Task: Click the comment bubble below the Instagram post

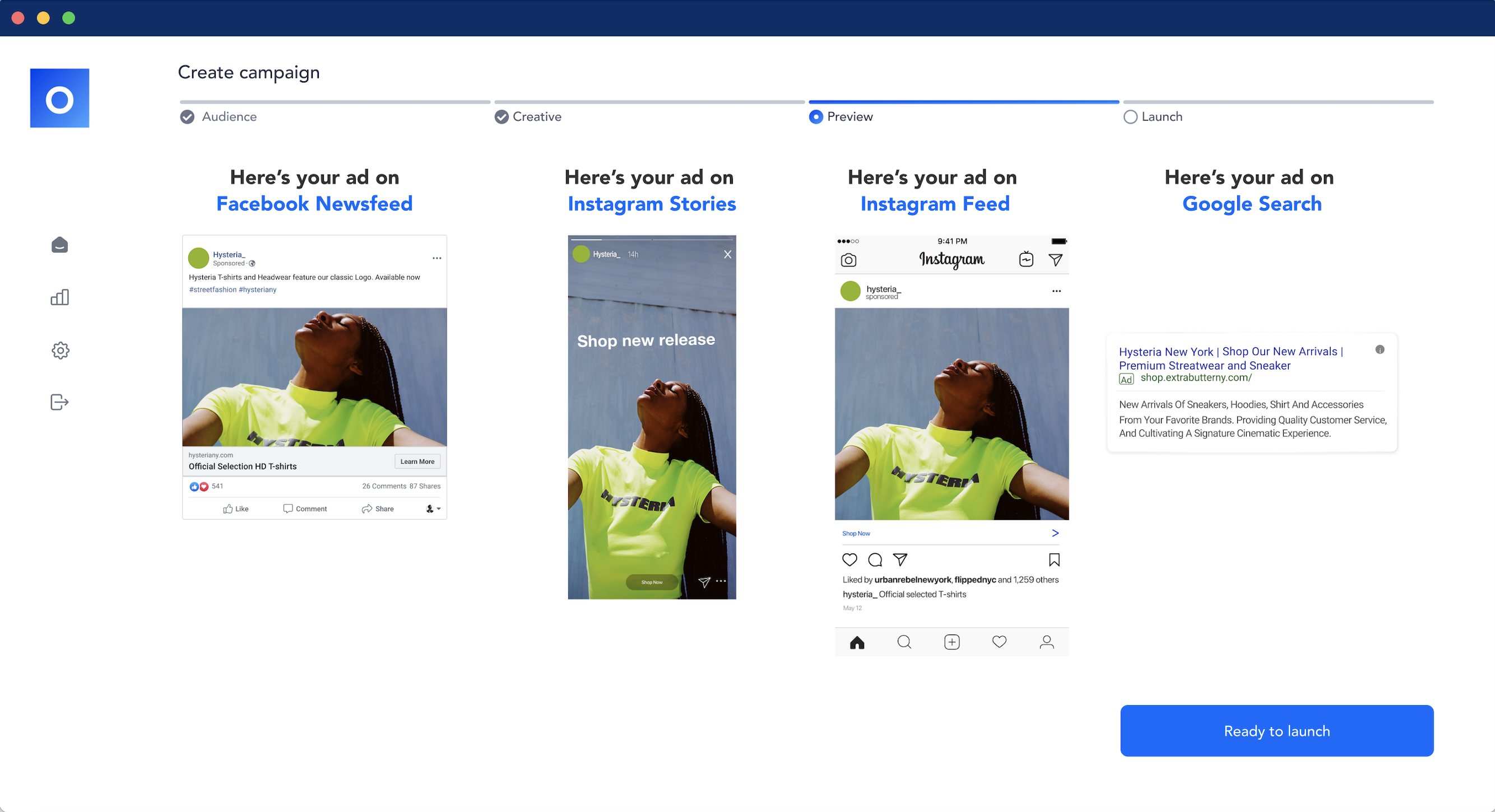Action: (x=875, y=559)
